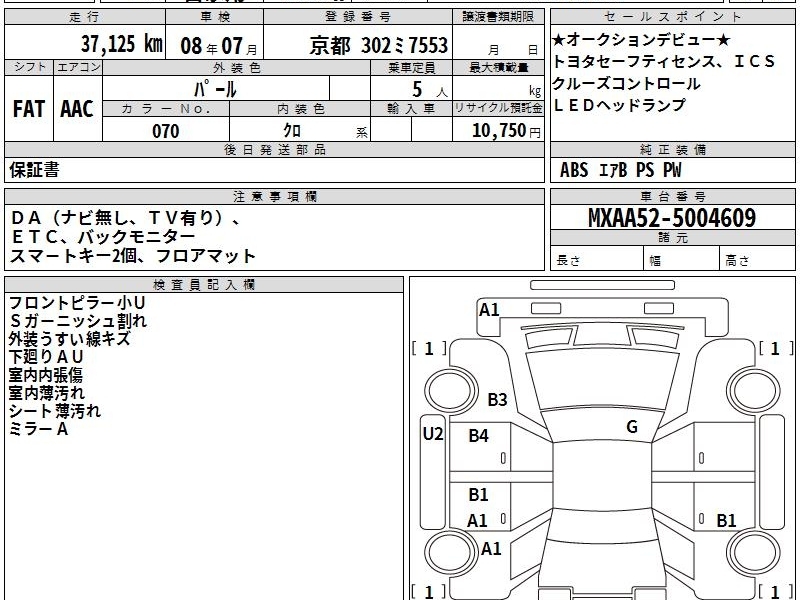Click the 幅 dimension field
Viewport: 800px width, 600px height.
click(x=682, y=258)
